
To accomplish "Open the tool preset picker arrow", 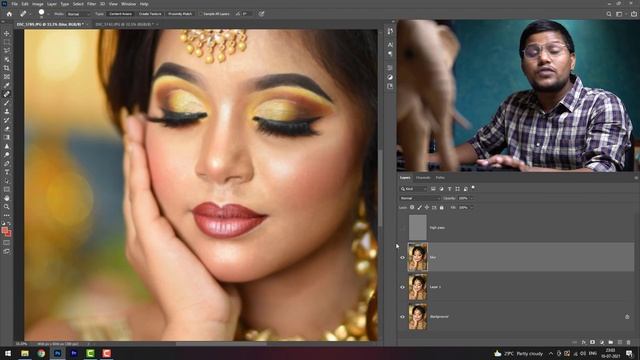I will 29,14.
